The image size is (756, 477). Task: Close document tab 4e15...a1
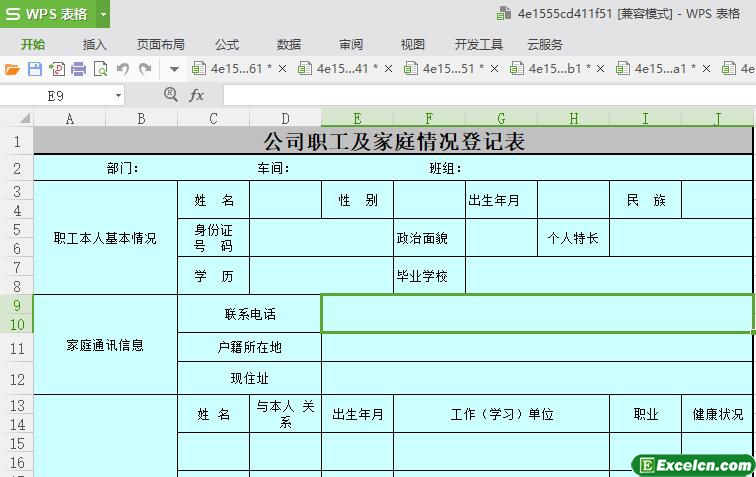pos(706,69)
